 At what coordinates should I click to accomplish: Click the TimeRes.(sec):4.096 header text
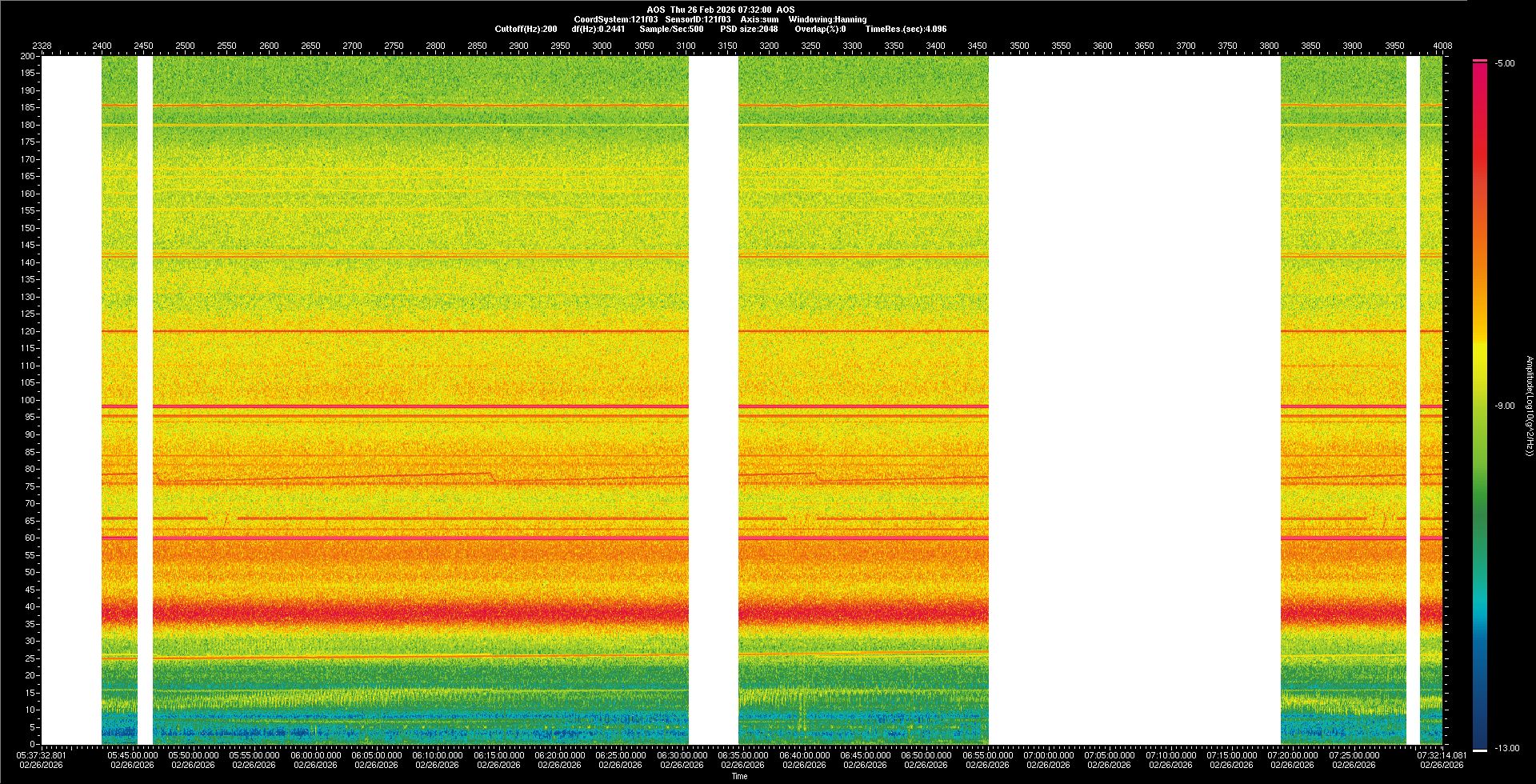pyautogui.click(x=906, y=30)
